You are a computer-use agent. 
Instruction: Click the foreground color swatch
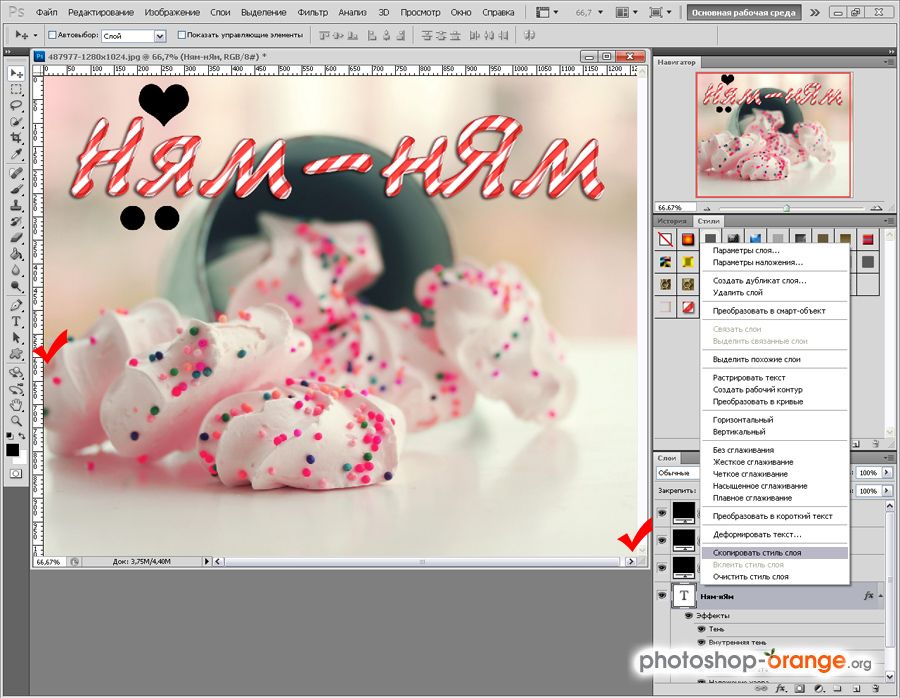(12, 450)
